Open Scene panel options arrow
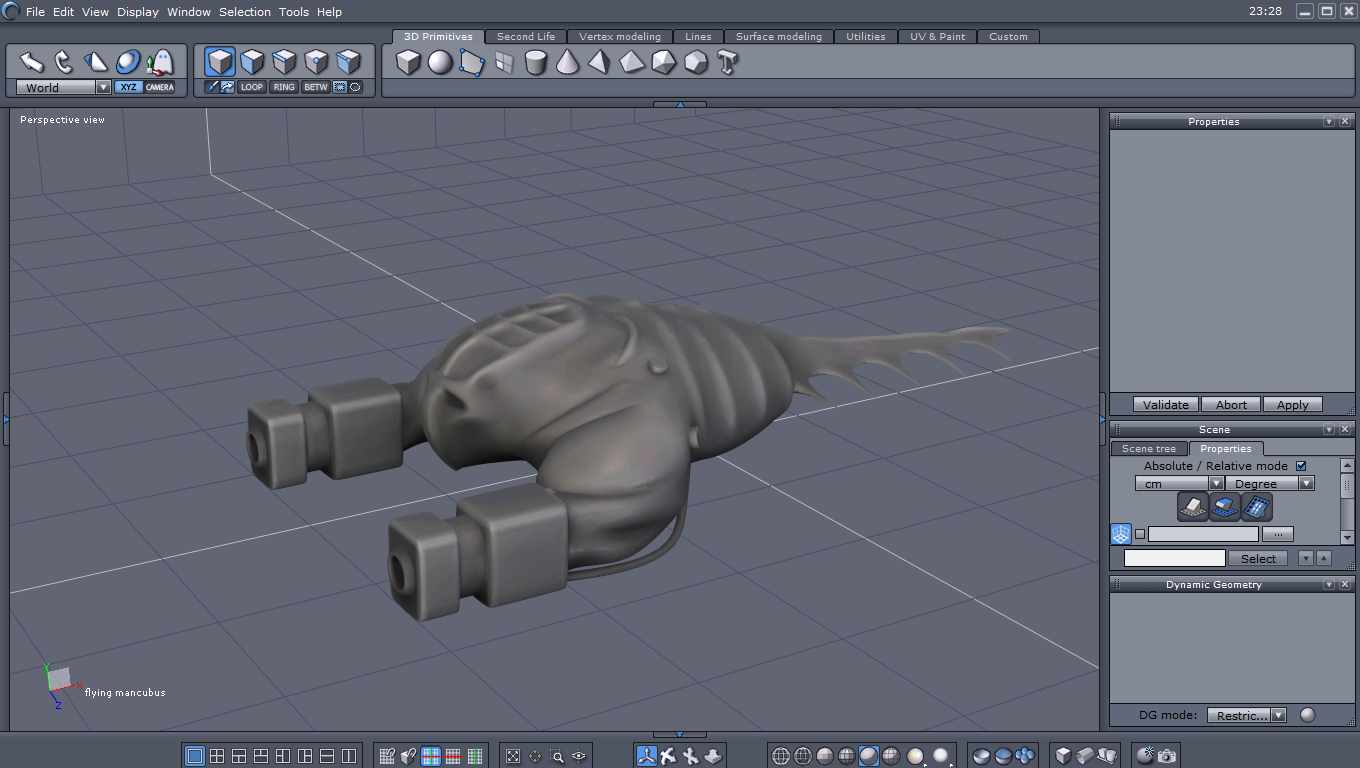Image resolution: width=1360 pixels, height=768 pixels. pyautogui.click(x=1329, y=429)
